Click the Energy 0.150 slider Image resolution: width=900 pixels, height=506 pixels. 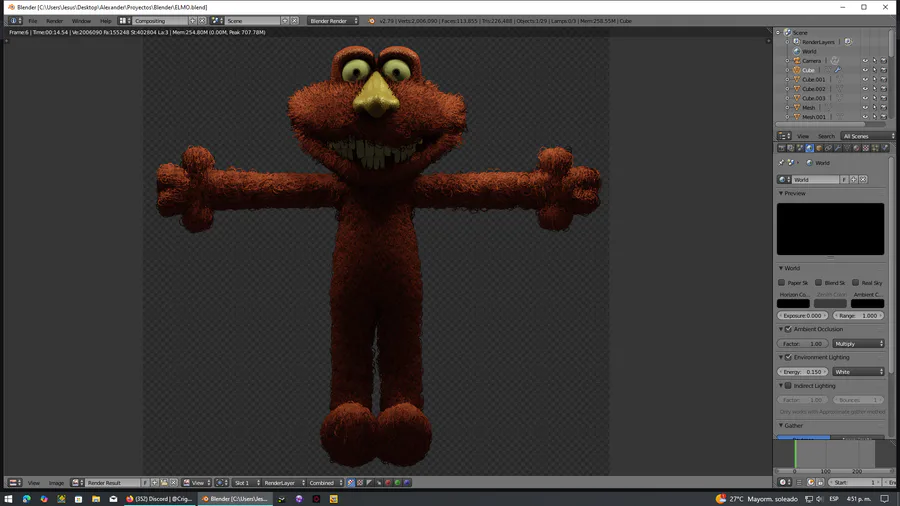(x=802, y=372)
